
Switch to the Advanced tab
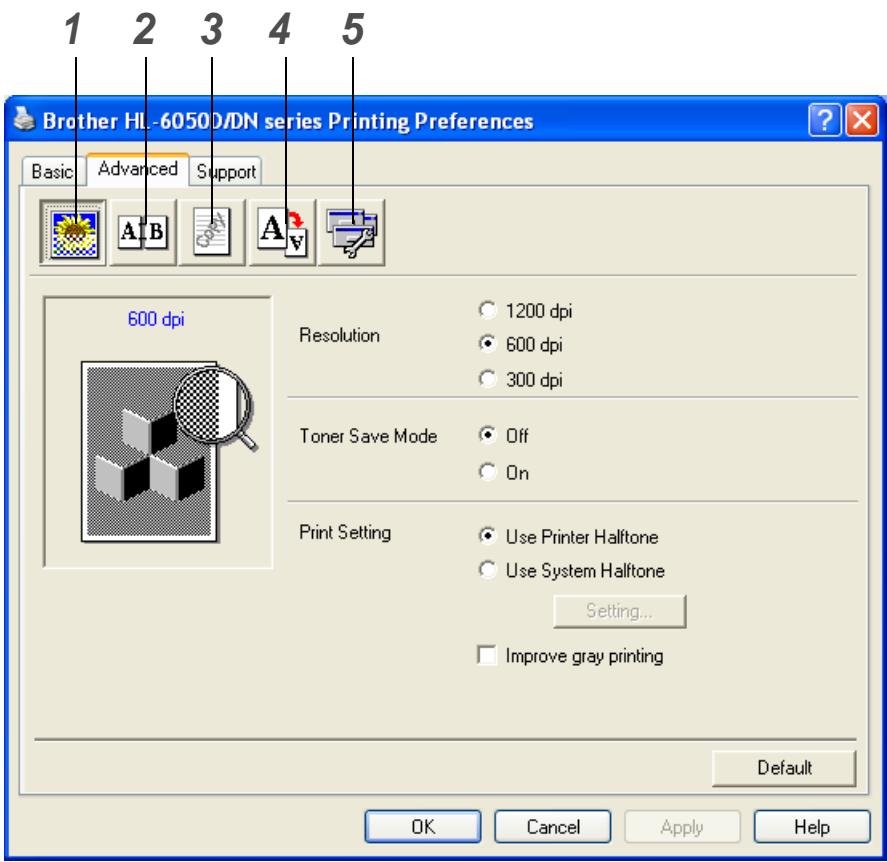click(x=137, y=169)
